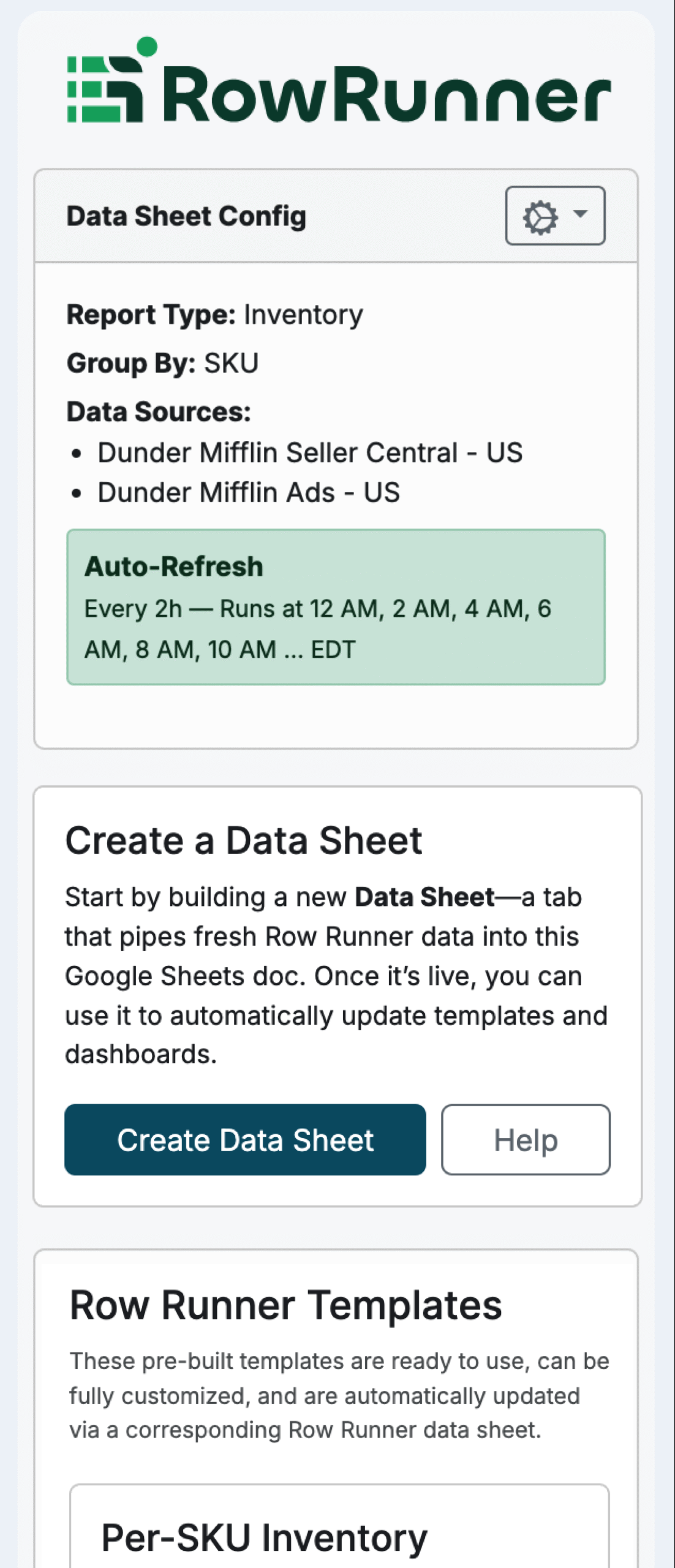Click the pre-built templates description paragraph
Viewport: 675px width, 1568px height.
pyautogui.click(x=339, y=1395)
